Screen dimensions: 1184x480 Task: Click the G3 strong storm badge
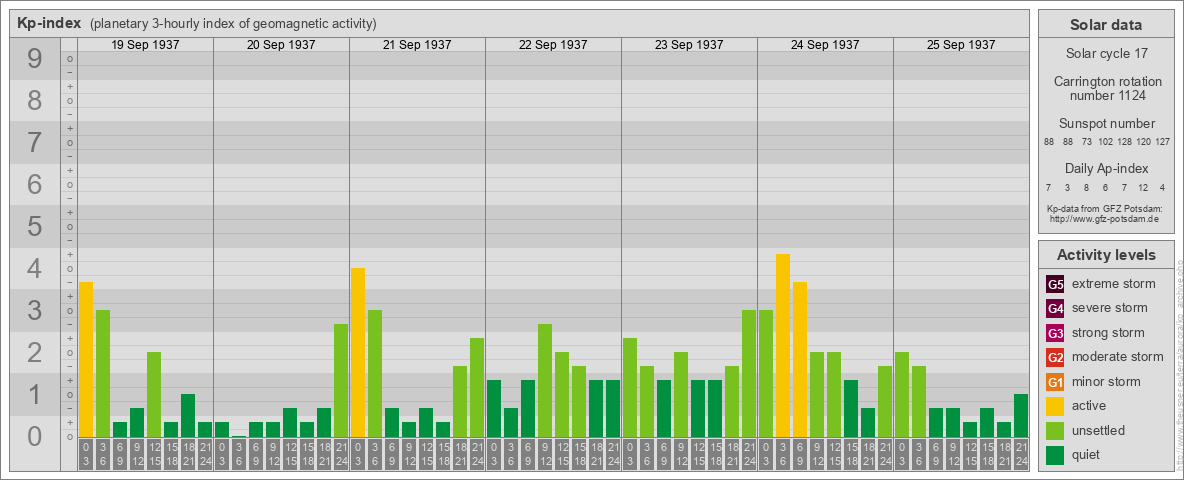tap(1055, 333)
